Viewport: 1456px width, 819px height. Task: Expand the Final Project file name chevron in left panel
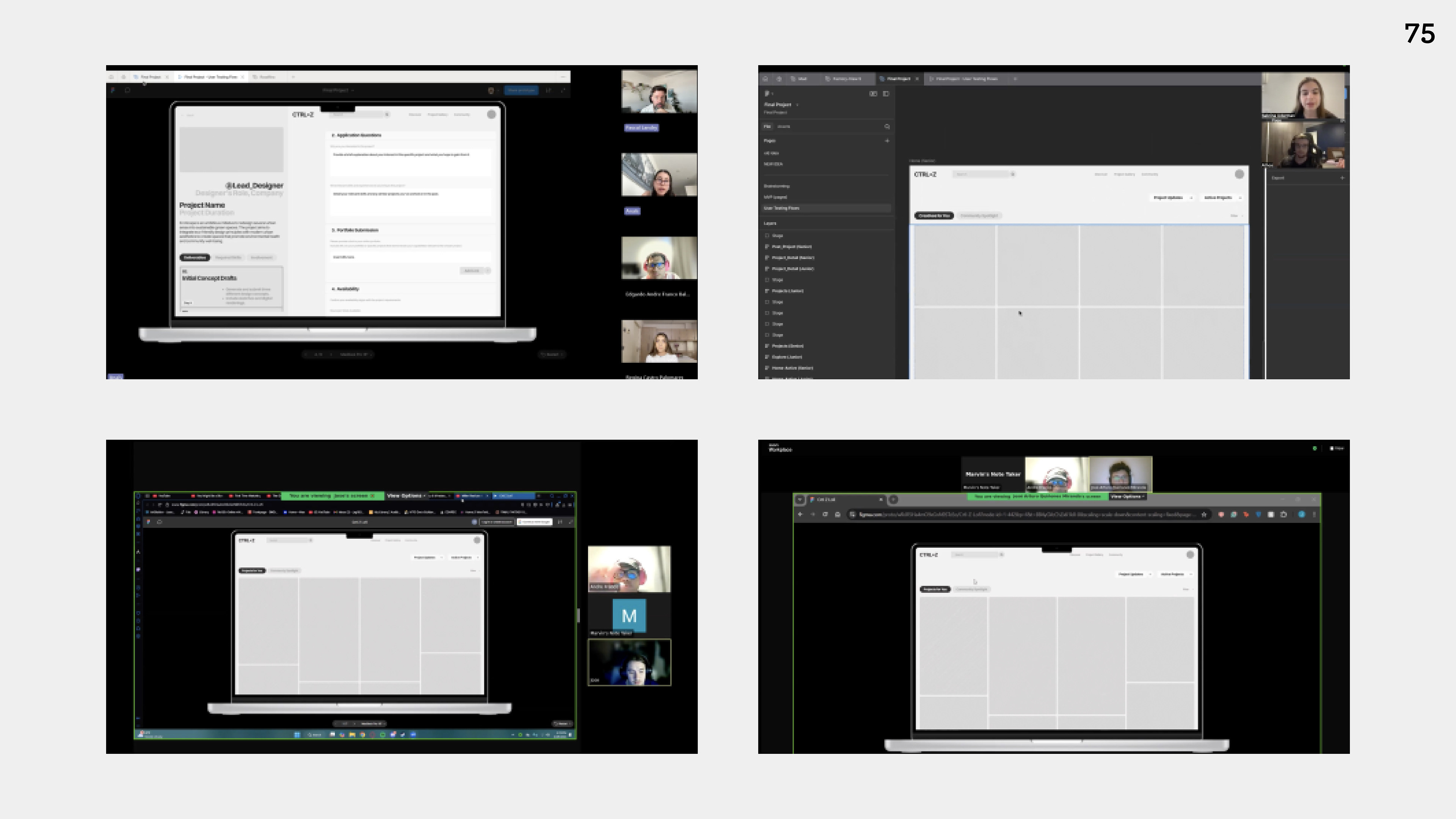797,105
